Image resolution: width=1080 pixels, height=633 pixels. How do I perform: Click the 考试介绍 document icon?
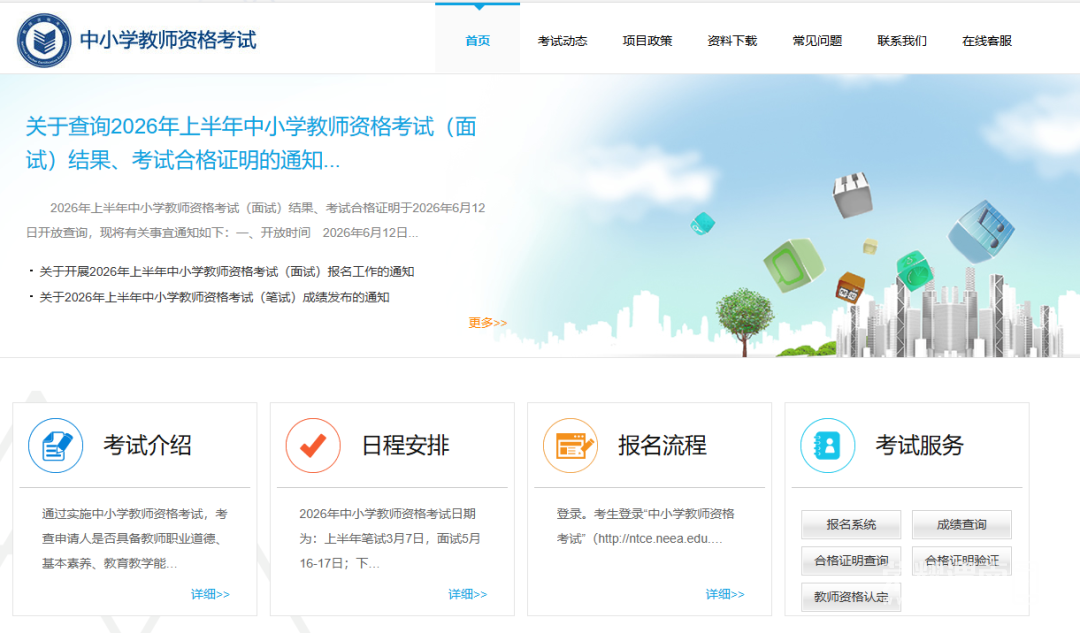tap(56, 446)
